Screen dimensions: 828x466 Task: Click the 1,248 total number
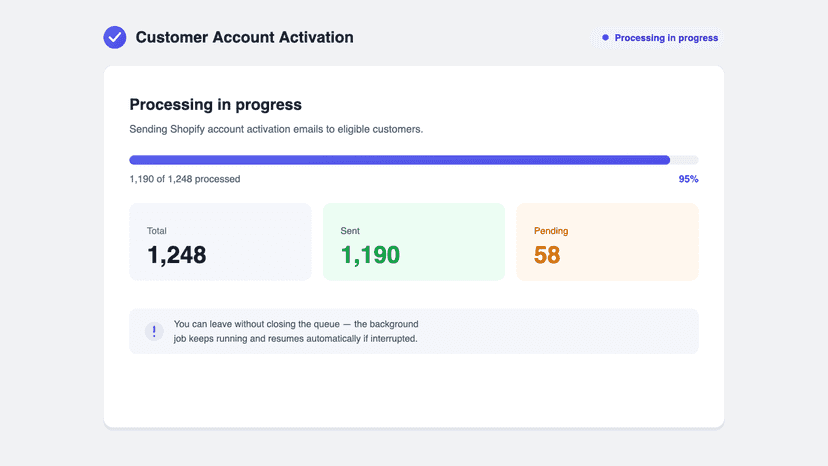(x=176, y=255)
